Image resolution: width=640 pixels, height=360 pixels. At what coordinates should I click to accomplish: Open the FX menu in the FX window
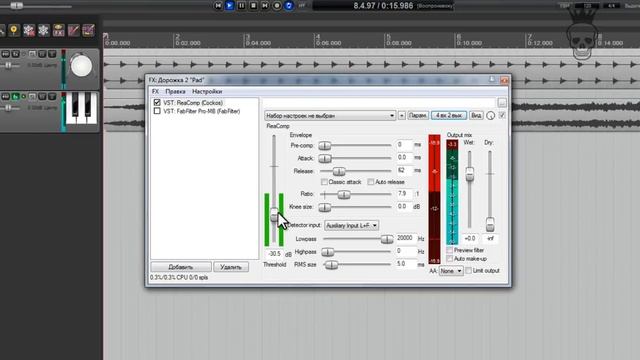tap(156, 91)
